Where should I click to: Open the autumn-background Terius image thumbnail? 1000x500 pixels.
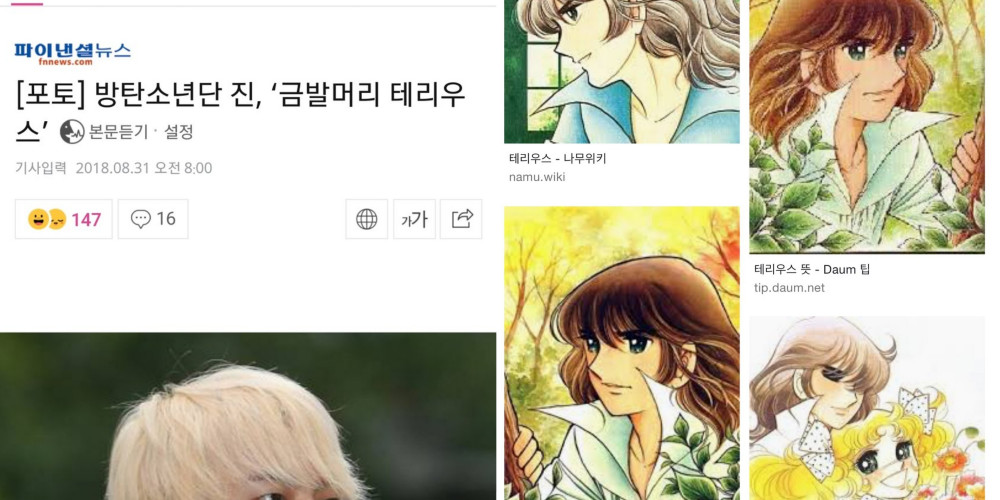point(622,353)
